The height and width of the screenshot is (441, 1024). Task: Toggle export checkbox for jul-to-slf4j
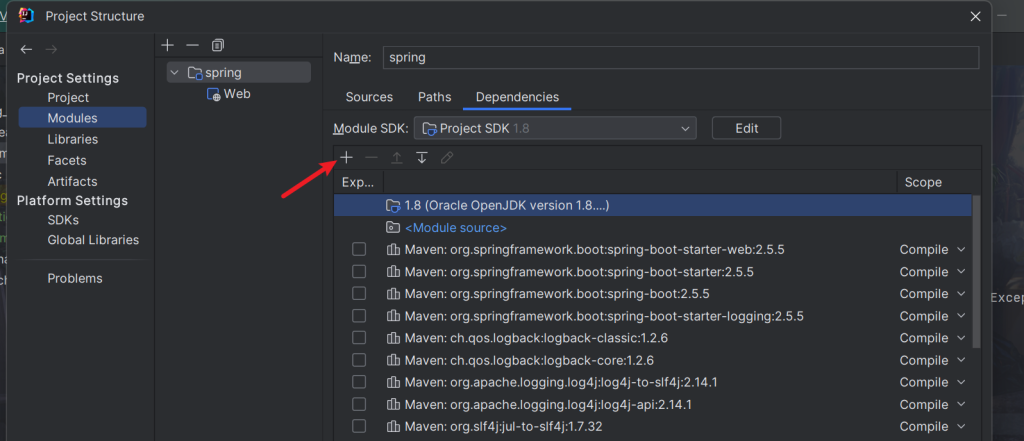point(359,427)
